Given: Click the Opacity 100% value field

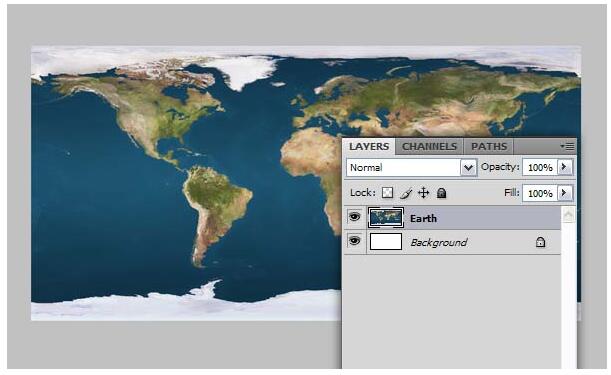Looking at the screenshot, I should [x=540, y=168].
